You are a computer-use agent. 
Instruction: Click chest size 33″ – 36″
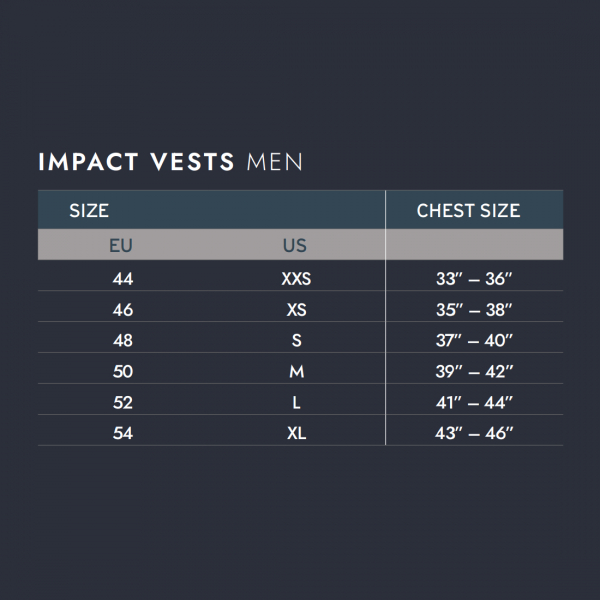tap(474, 279)
